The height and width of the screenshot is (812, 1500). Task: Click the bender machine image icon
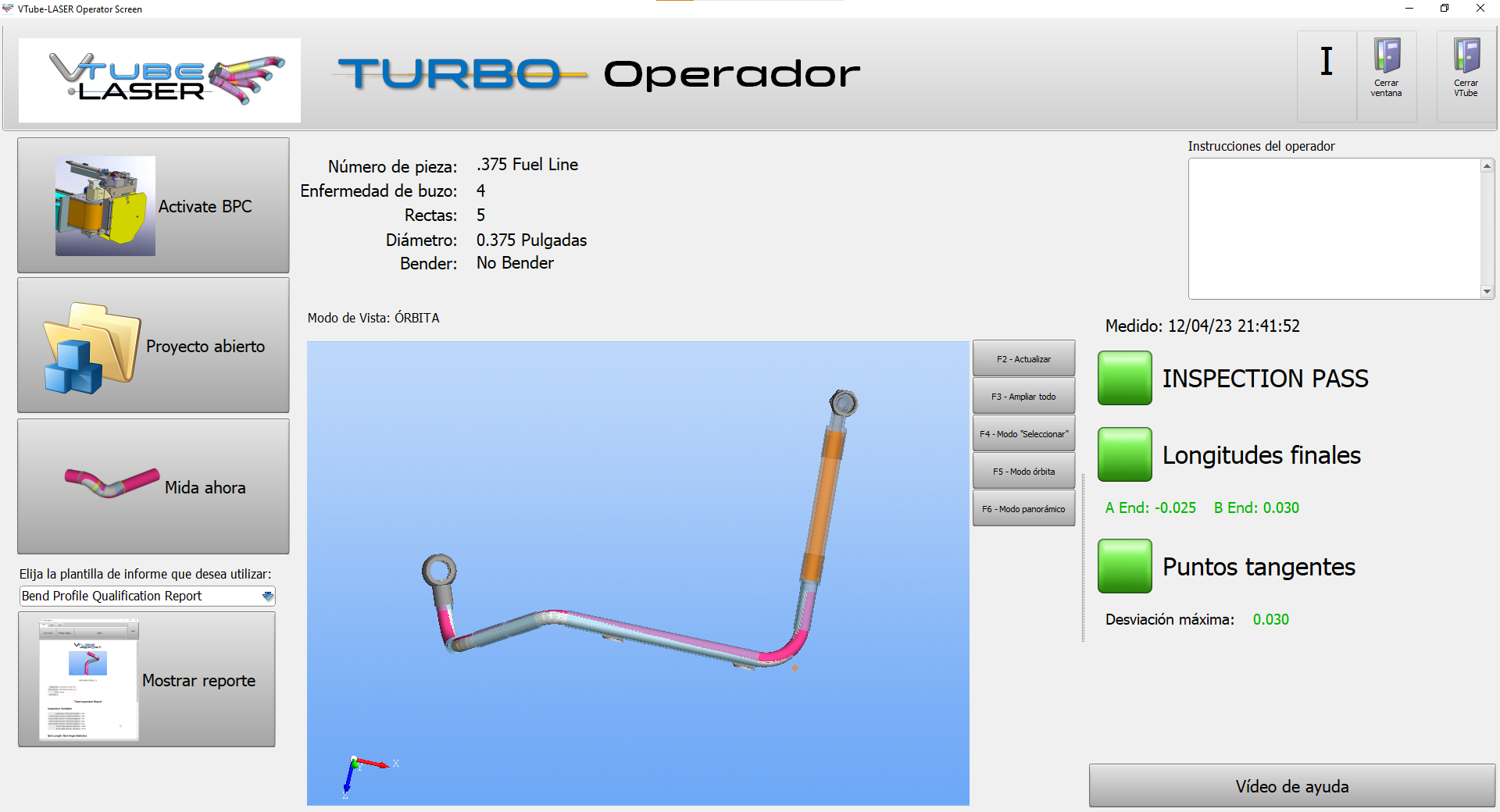click(105, 206)
